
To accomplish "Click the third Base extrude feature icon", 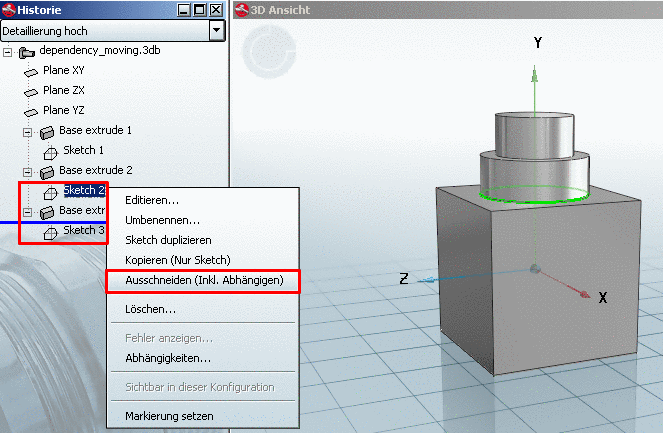I will coord(47,212).
